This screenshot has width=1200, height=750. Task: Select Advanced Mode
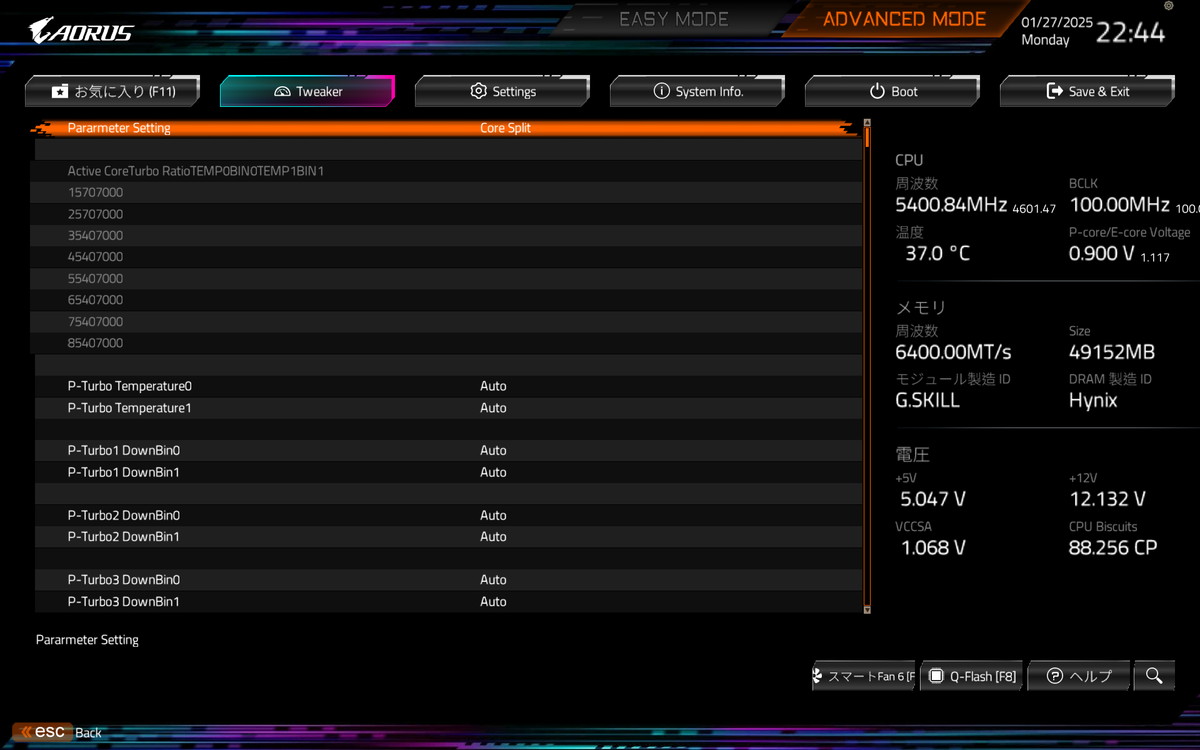904,19
